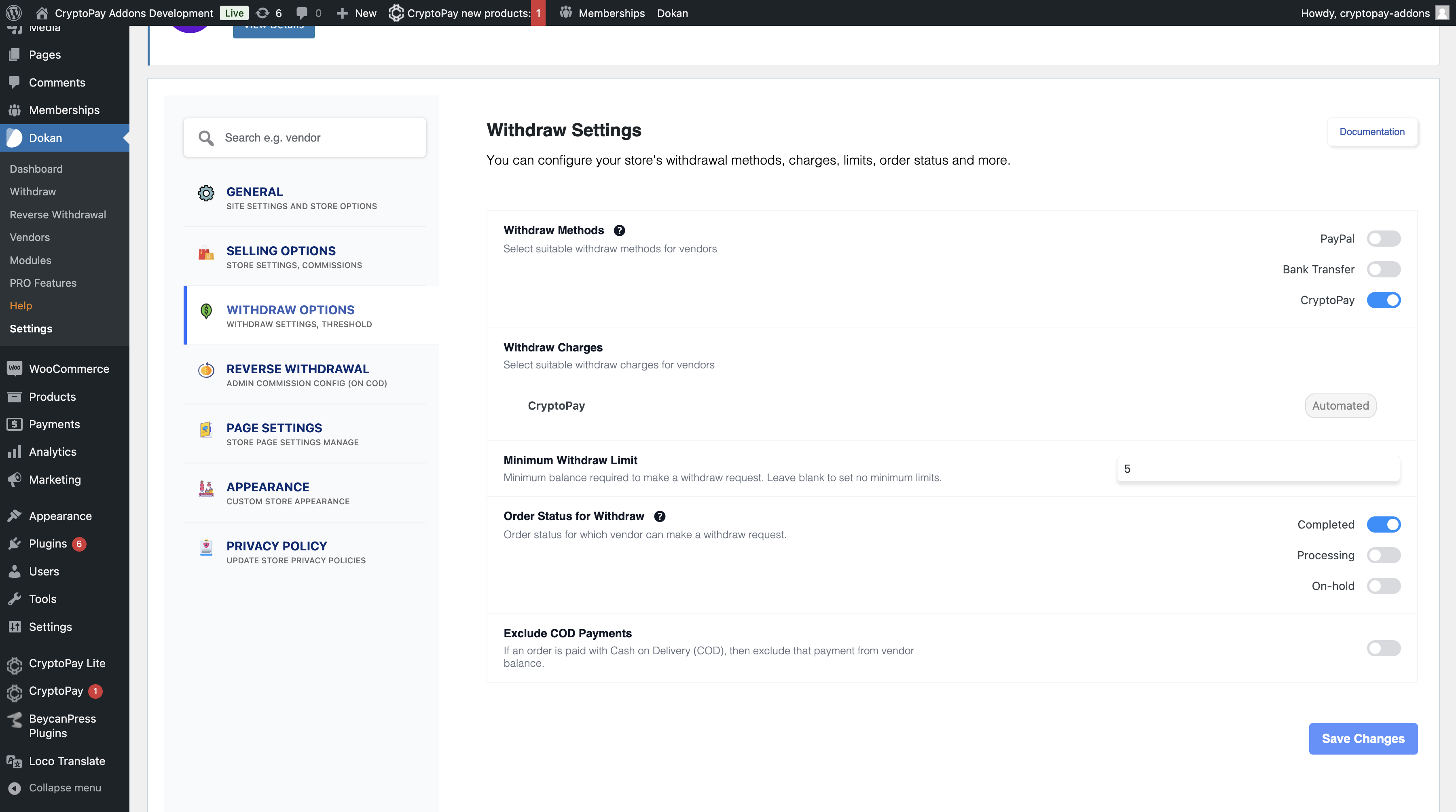
Task: Click the General settings gear icon
Action: point(206,193)
